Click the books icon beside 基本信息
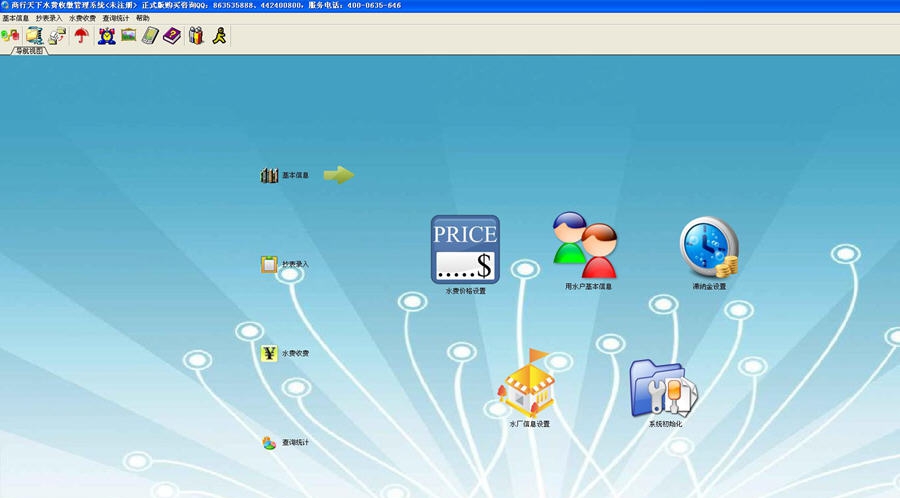This screenshot has width=900, height=498. click(x=269, y=175)
